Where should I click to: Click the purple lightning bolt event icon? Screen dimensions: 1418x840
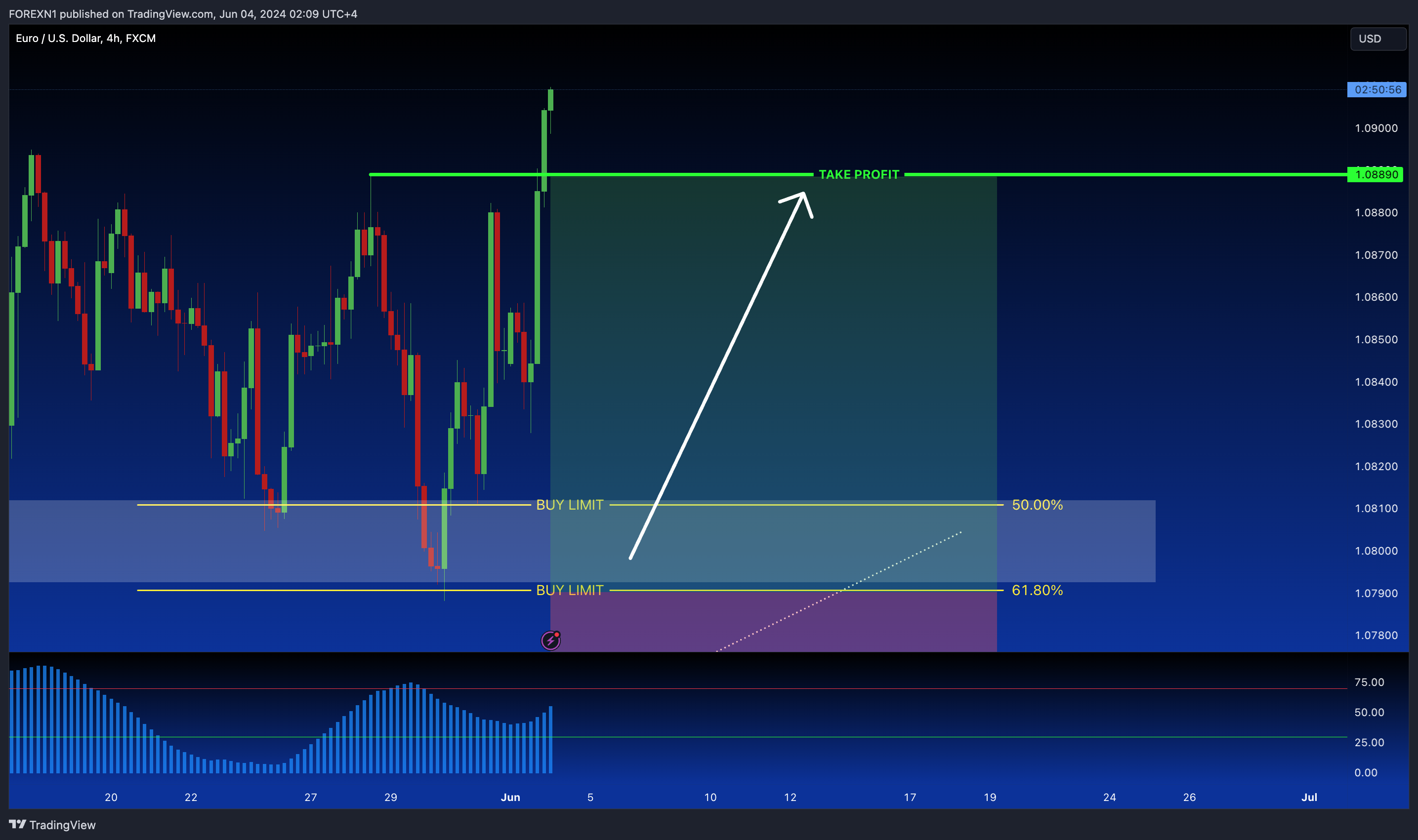550,640
